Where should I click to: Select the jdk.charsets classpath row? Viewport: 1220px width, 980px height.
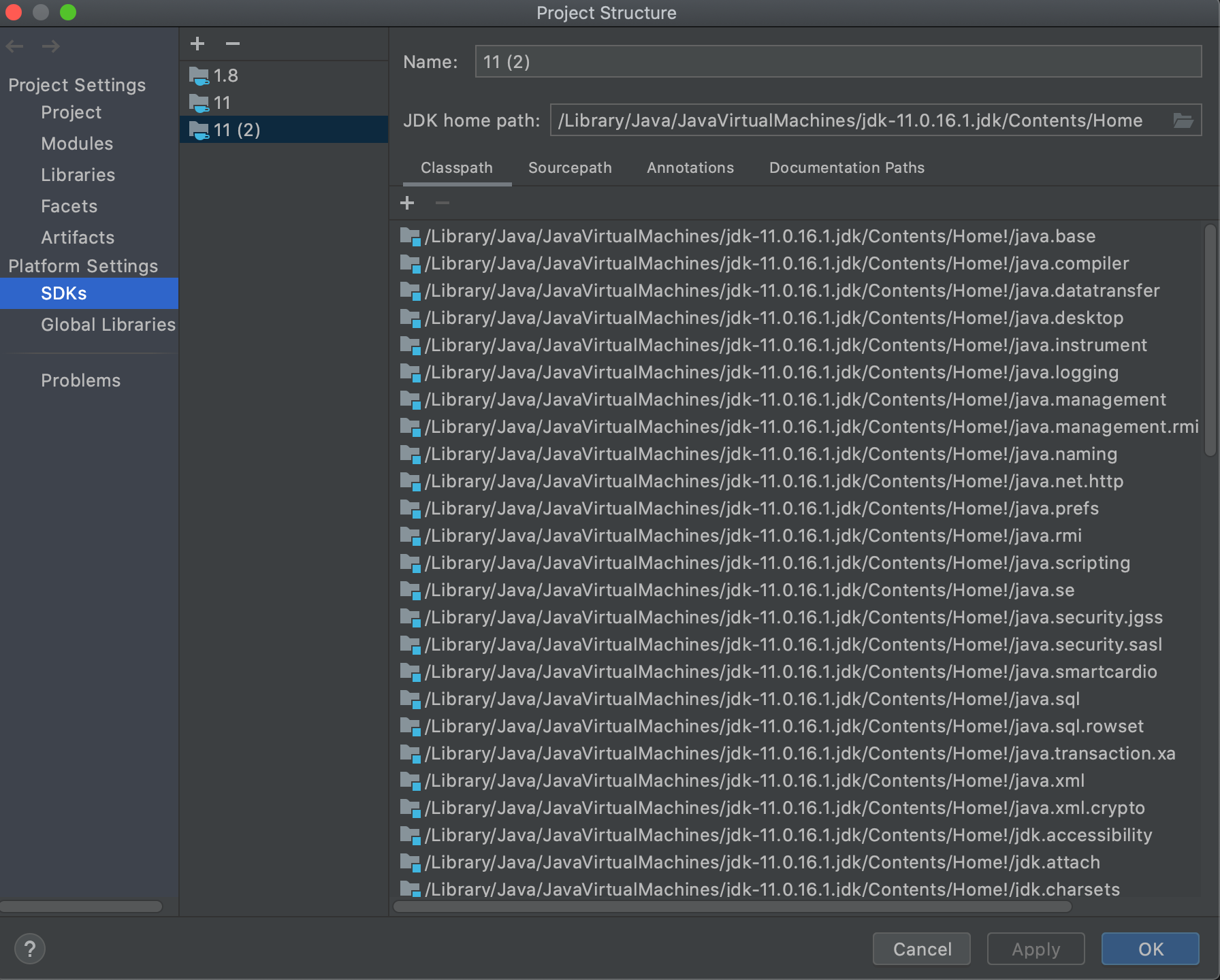coord(797,888)
